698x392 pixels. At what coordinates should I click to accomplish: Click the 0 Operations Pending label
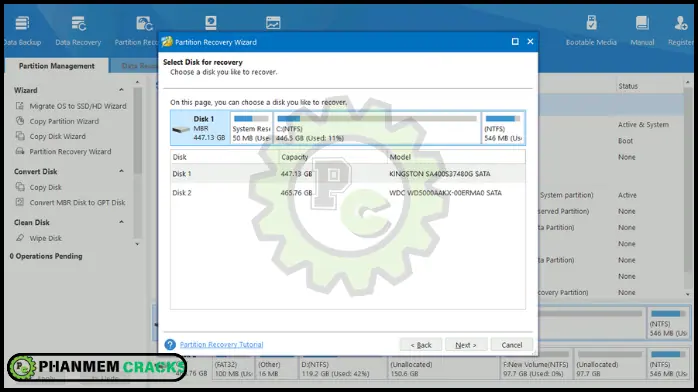click(x=46, y=256)
